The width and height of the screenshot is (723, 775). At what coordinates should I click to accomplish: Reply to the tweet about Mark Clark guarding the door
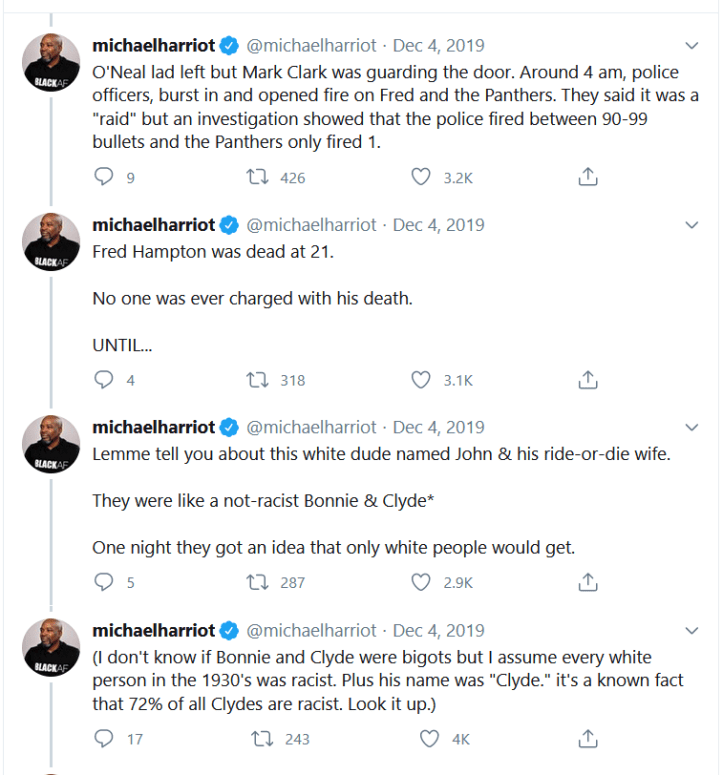pyautogui.click(x=104, y=177)
